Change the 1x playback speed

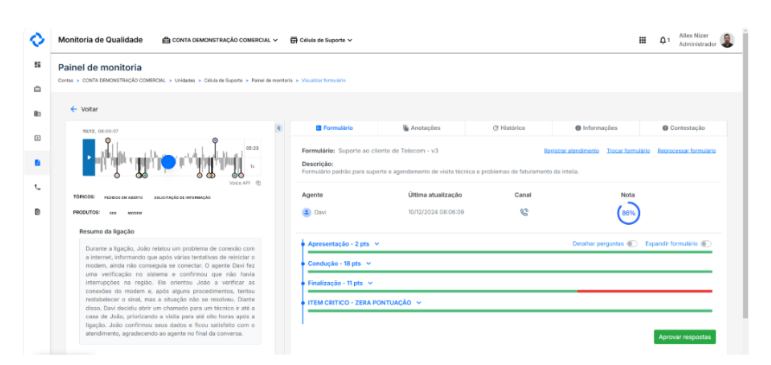coord(252,166)
